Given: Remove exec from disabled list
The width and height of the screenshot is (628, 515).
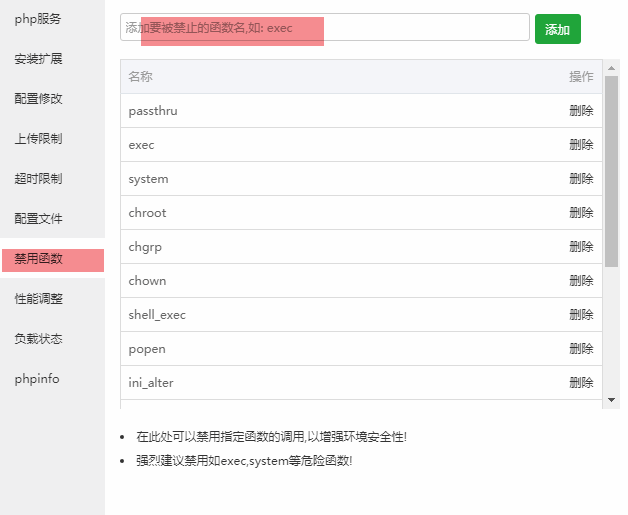Looking at the screenshot, I should [x=581, y=145].
